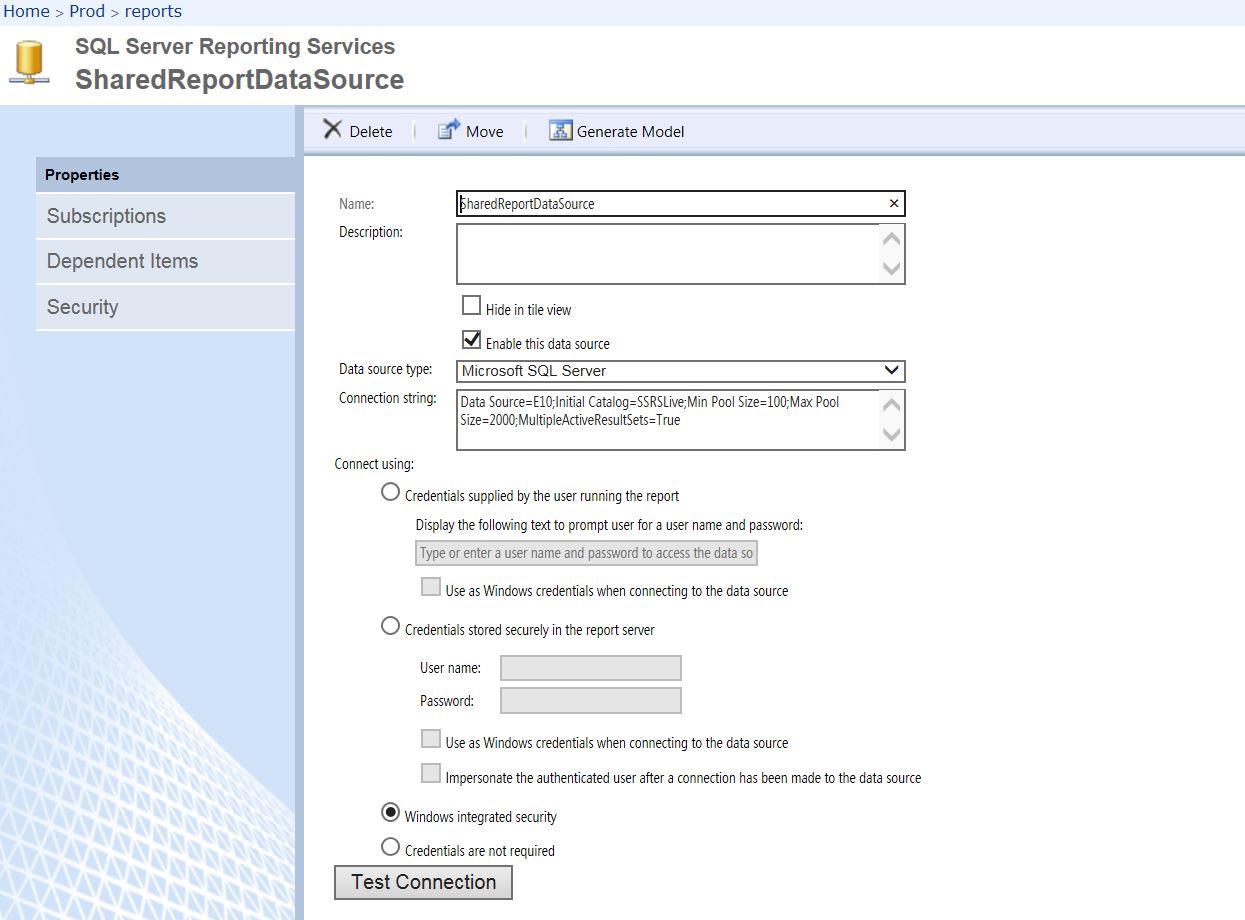Screen dimensions: 1245x920
Task: Check the Hide in tile view box
Action: click(472, 305)
